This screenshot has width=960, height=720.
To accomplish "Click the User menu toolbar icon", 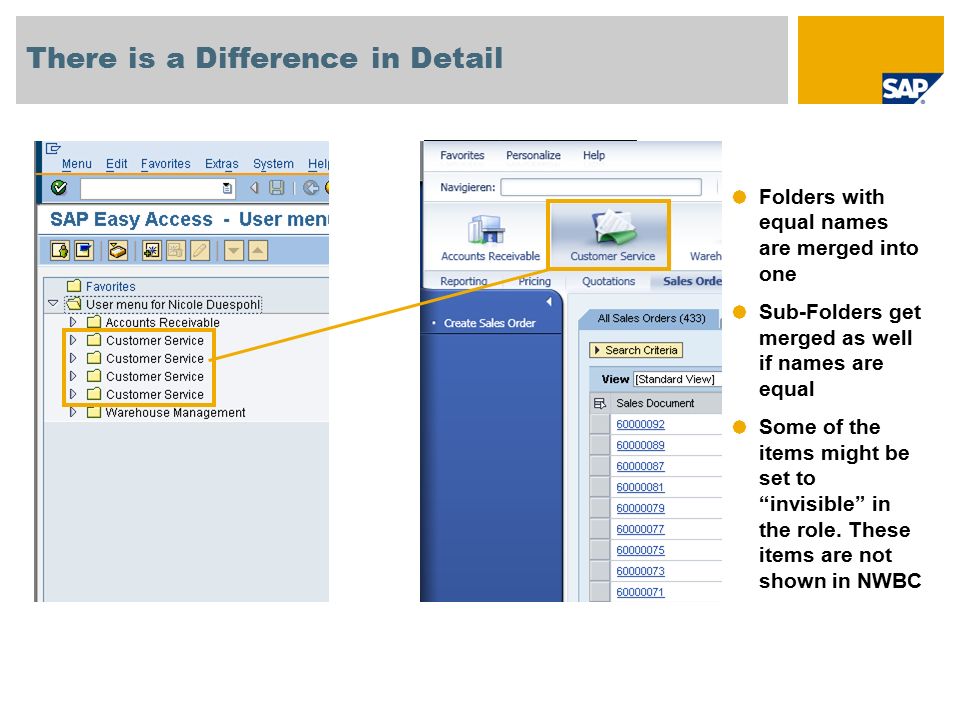I will pyautogui.click(x=60, y=250).
